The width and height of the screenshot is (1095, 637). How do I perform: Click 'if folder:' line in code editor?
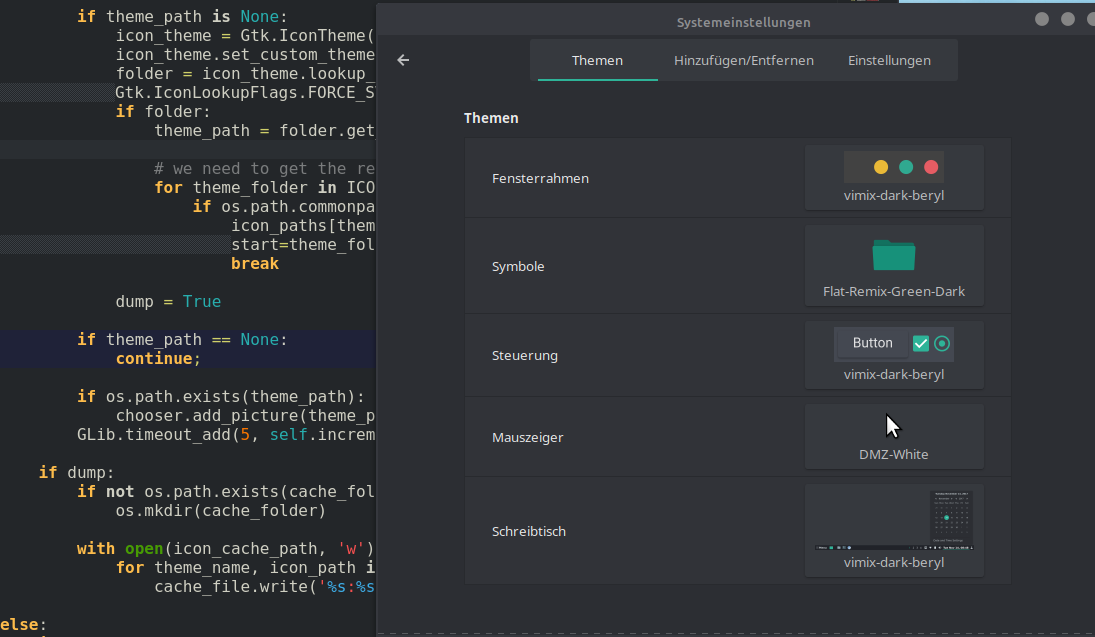pos(163,112)
